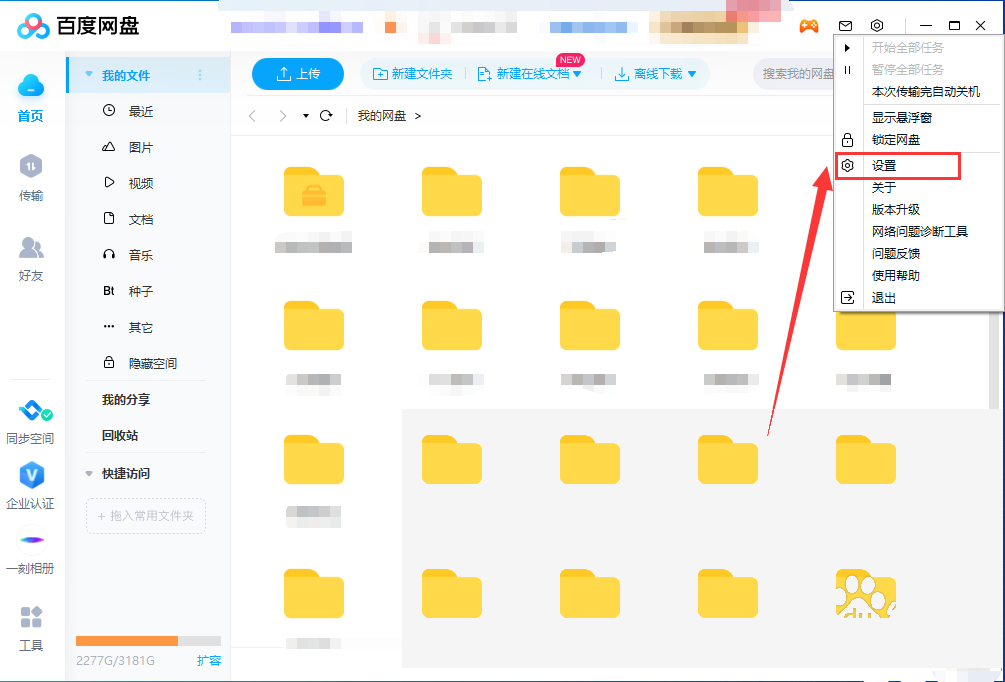
Task: Go back with the left arrow navigation icon
Action: [253, 116]
